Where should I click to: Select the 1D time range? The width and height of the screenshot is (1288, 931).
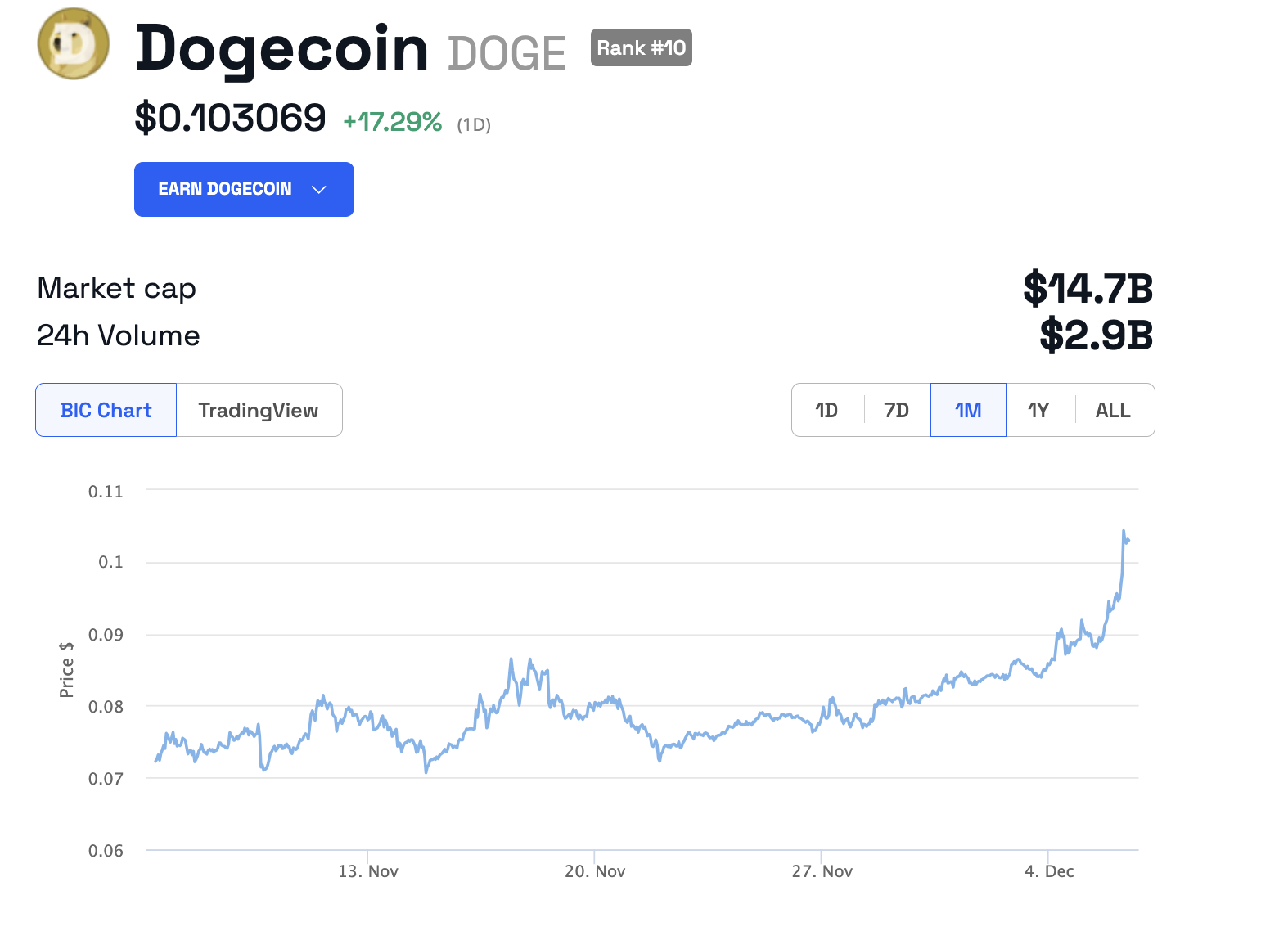pos(826,410)
